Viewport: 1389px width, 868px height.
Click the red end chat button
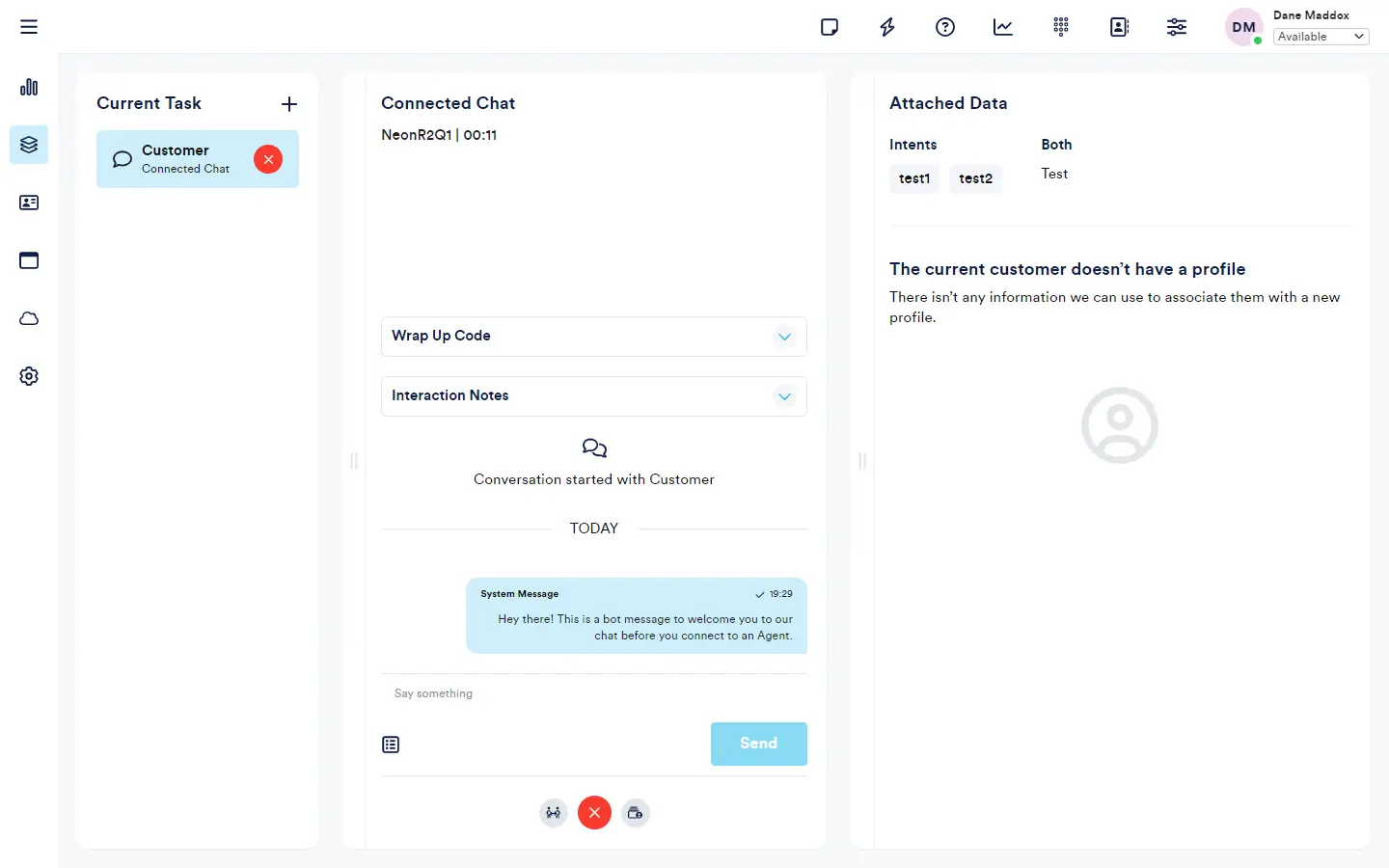[594, 813]
